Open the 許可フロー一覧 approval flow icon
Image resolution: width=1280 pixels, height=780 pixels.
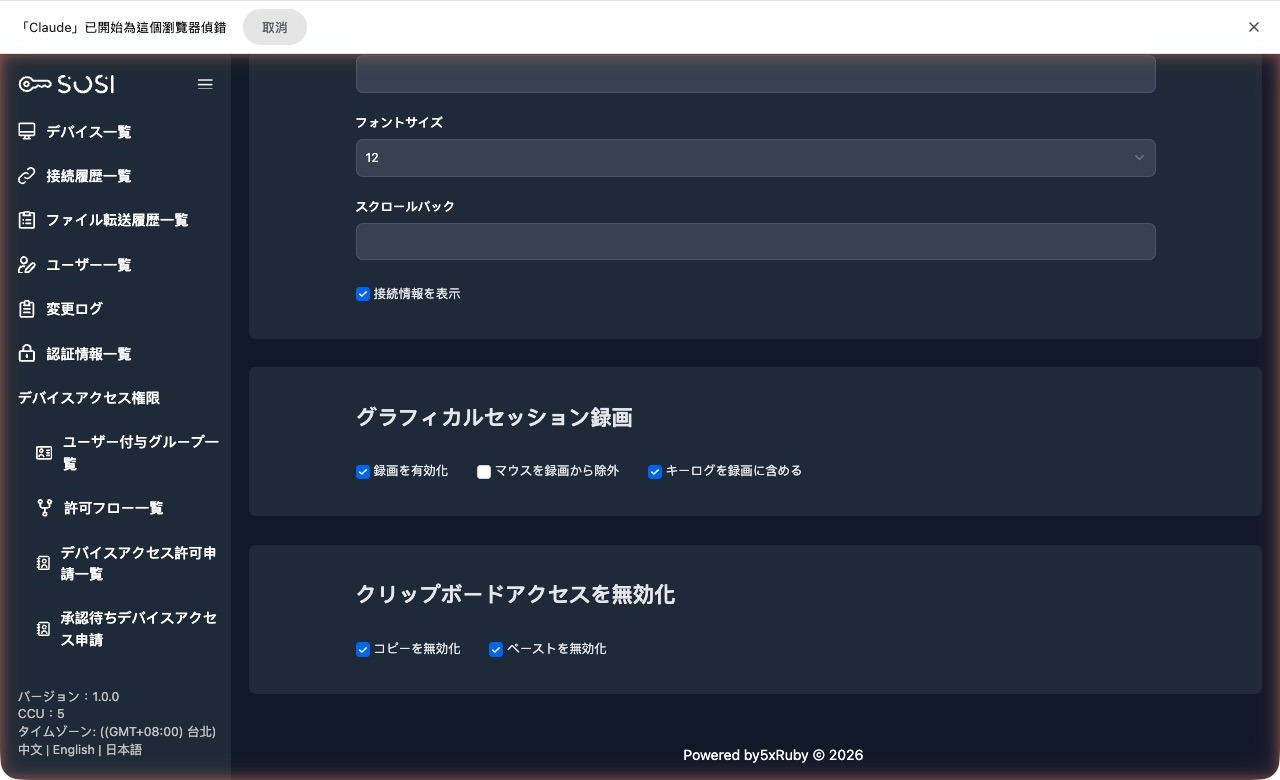(x=44, y=507)
